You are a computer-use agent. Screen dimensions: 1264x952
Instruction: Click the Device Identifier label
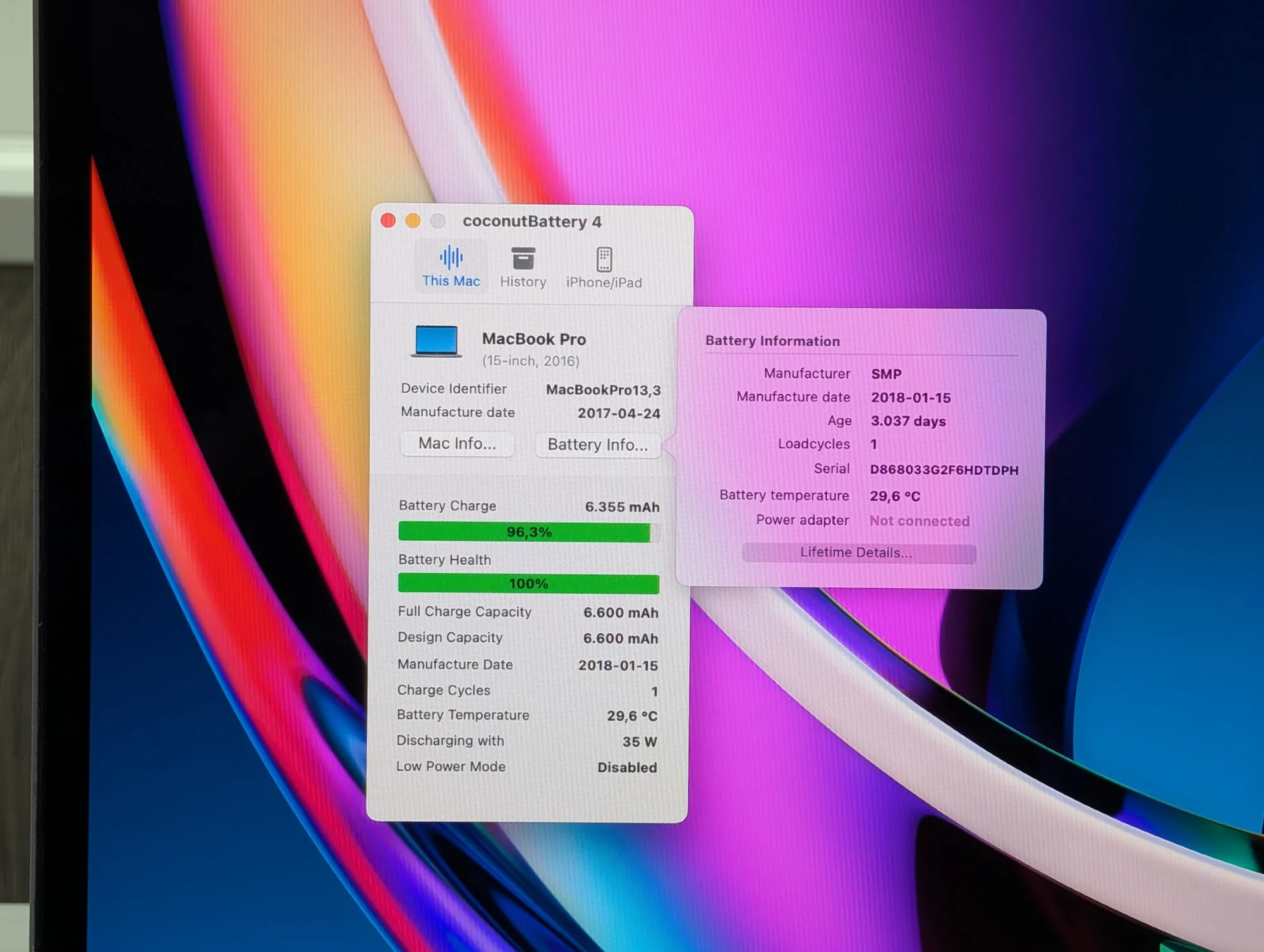pos(454,389)
